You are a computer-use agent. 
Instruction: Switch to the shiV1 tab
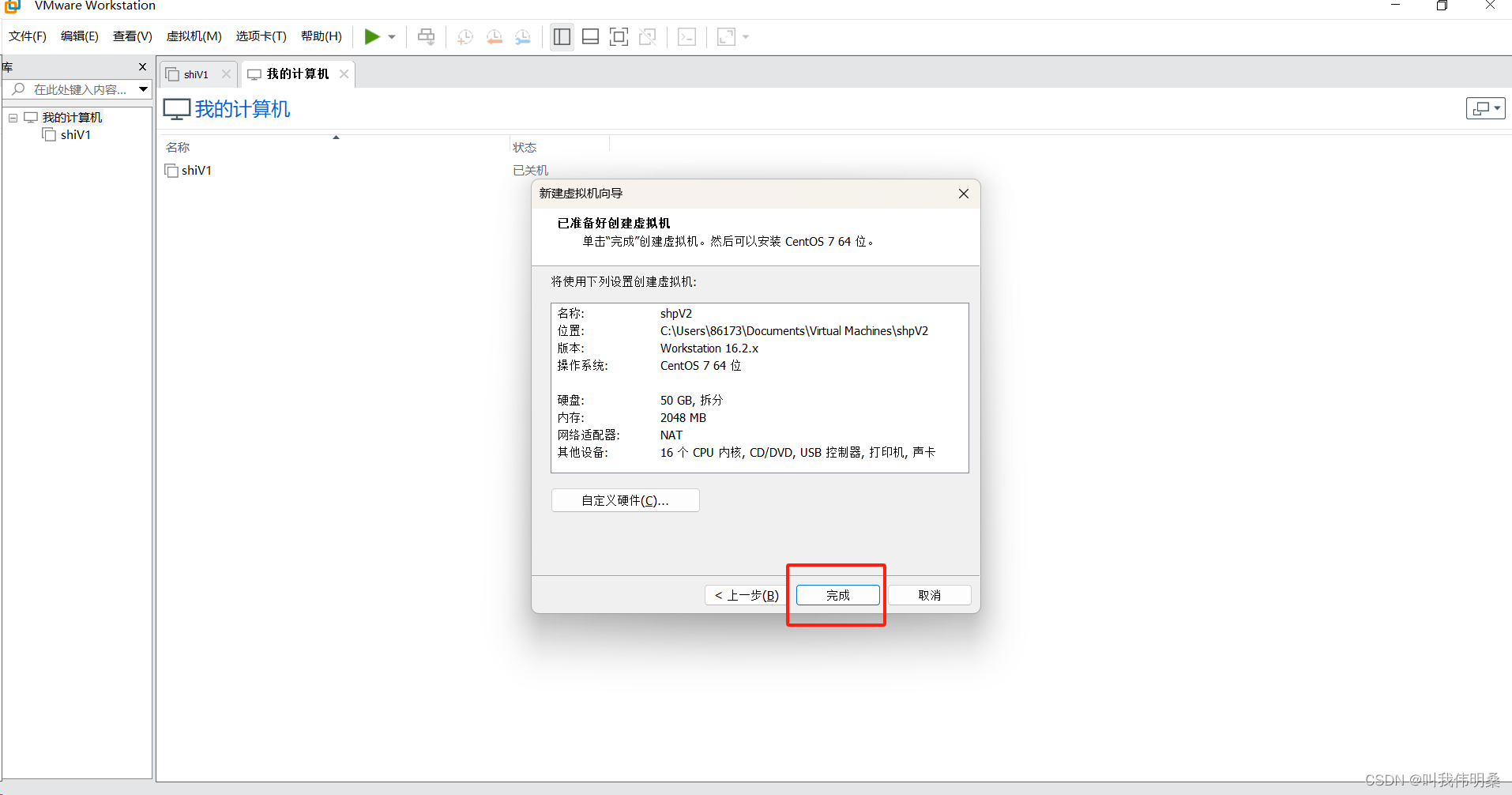click(196, 74)
